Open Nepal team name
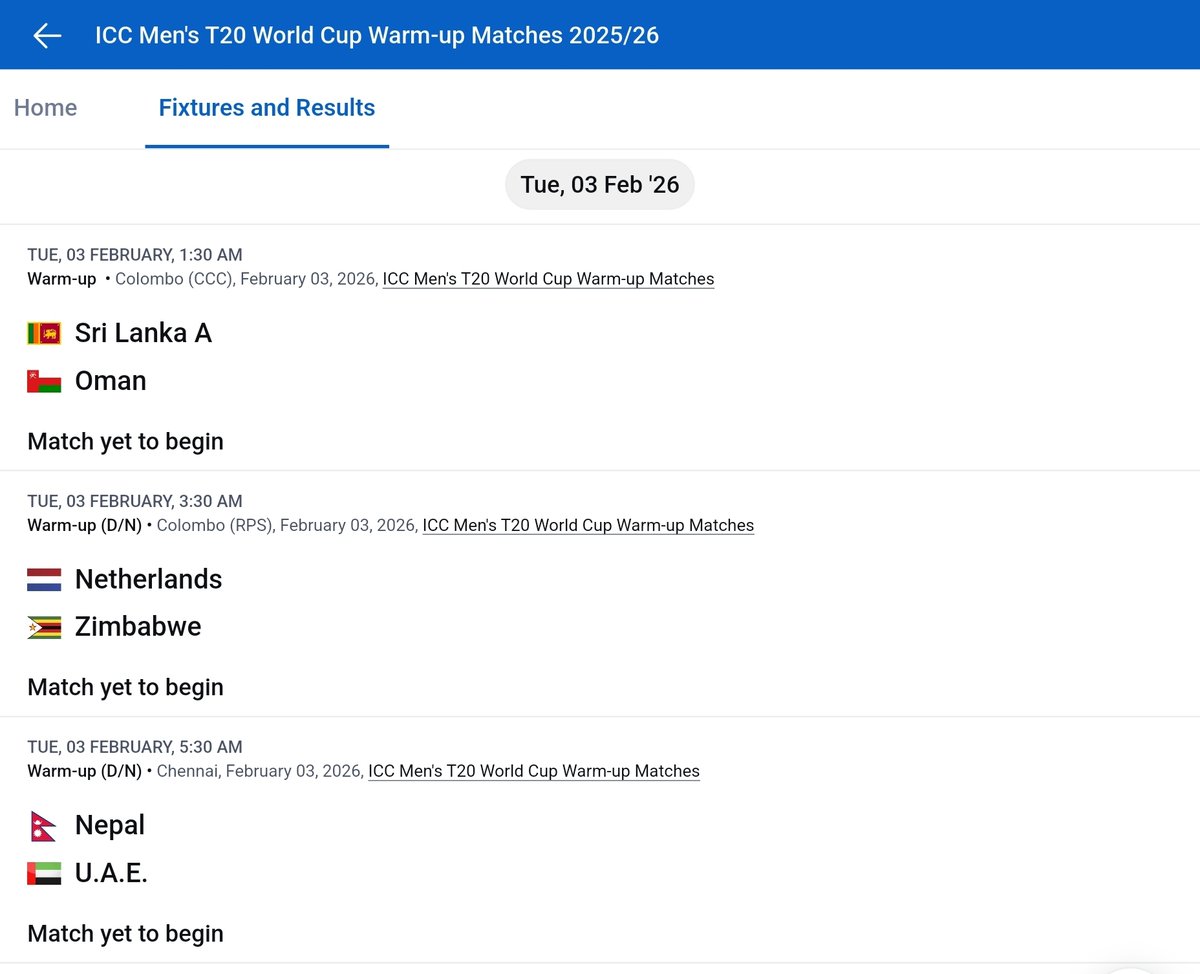The height and width of the screenshot is (974, 1200). click(x=110, y=825)
